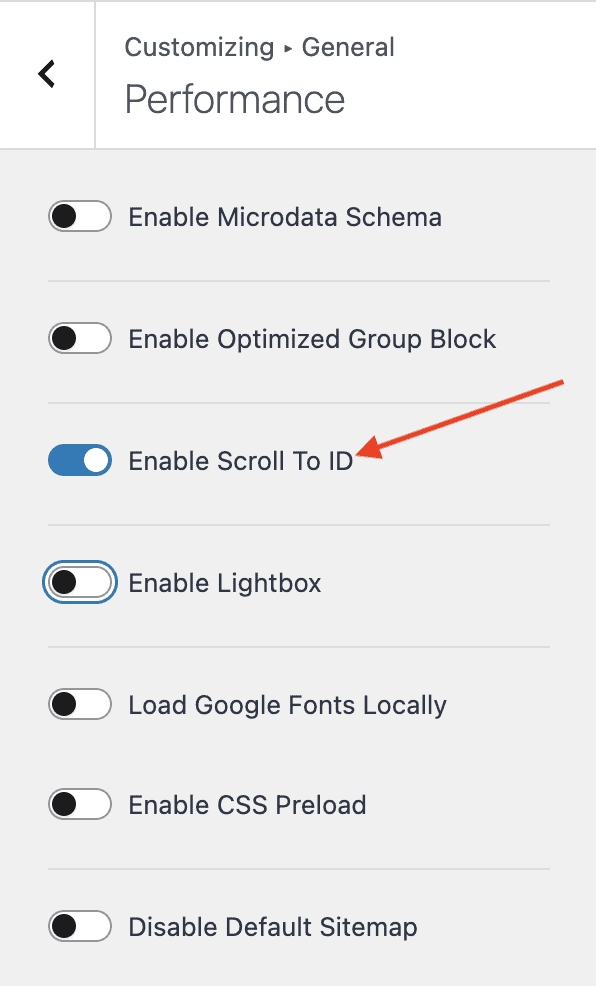Click the focused Lightbox toggle with blue outline
The width and height of the screenshot is (596, 986).
point(79,582)
